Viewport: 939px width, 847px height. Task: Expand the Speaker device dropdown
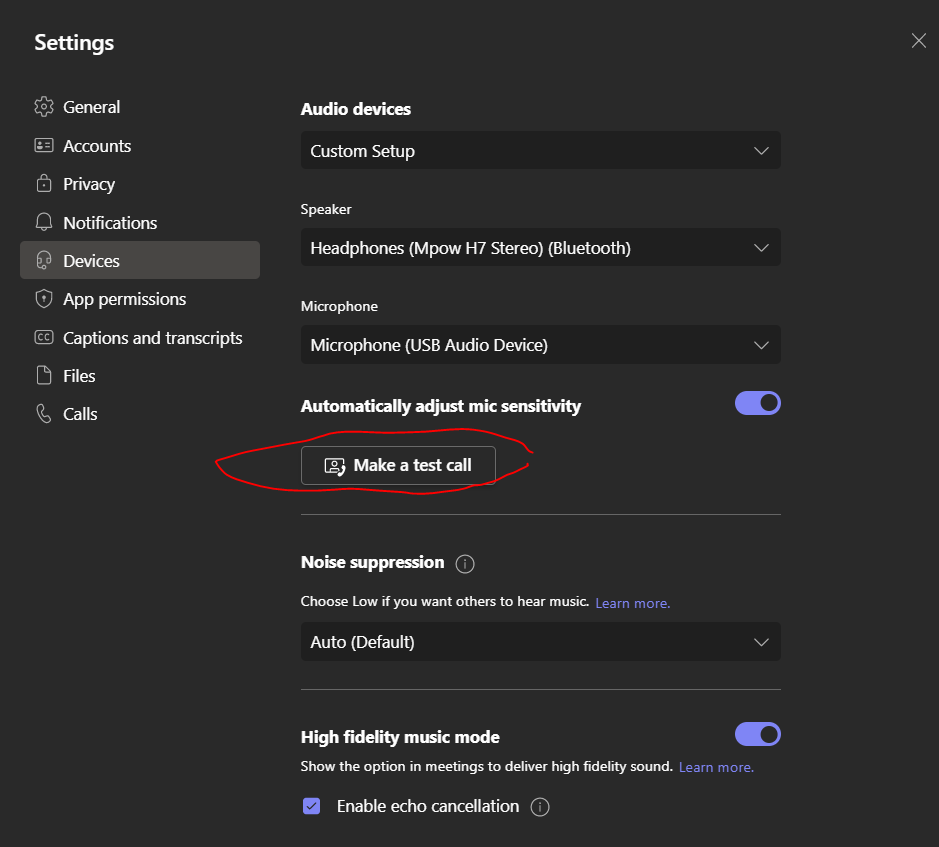540,248
